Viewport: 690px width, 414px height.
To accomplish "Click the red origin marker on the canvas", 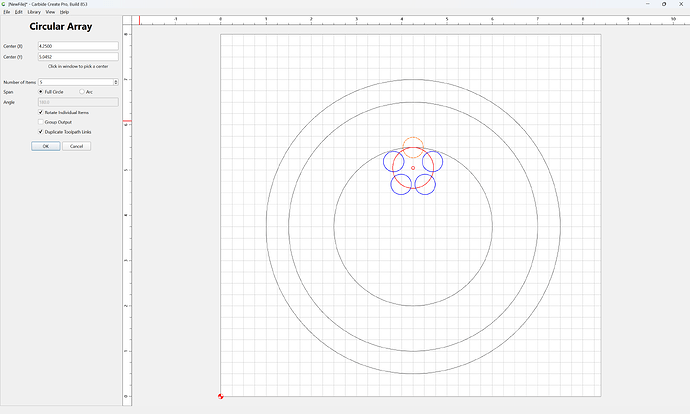I will coord(220,396).
